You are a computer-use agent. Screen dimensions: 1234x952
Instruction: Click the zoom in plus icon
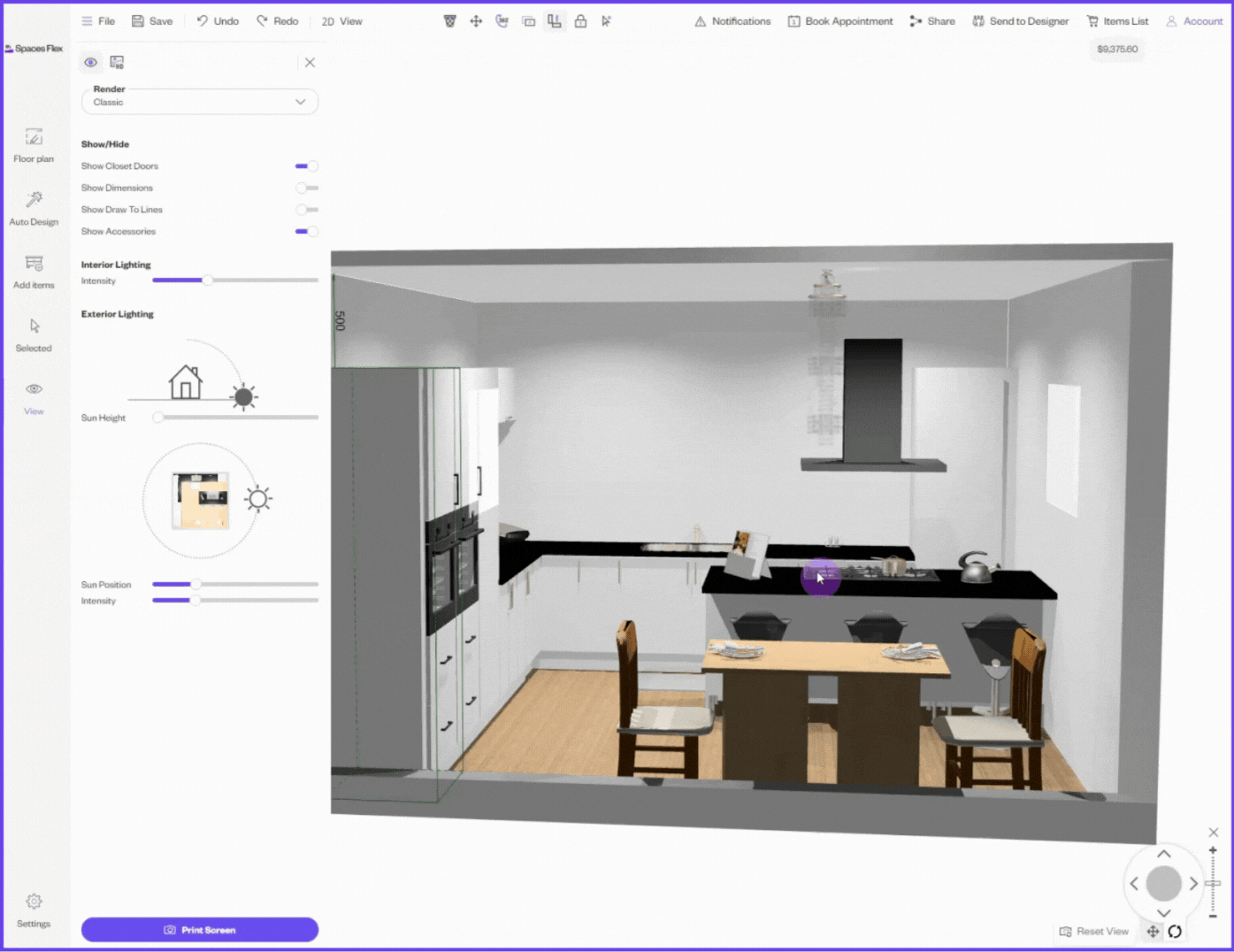click(1213, 850)
